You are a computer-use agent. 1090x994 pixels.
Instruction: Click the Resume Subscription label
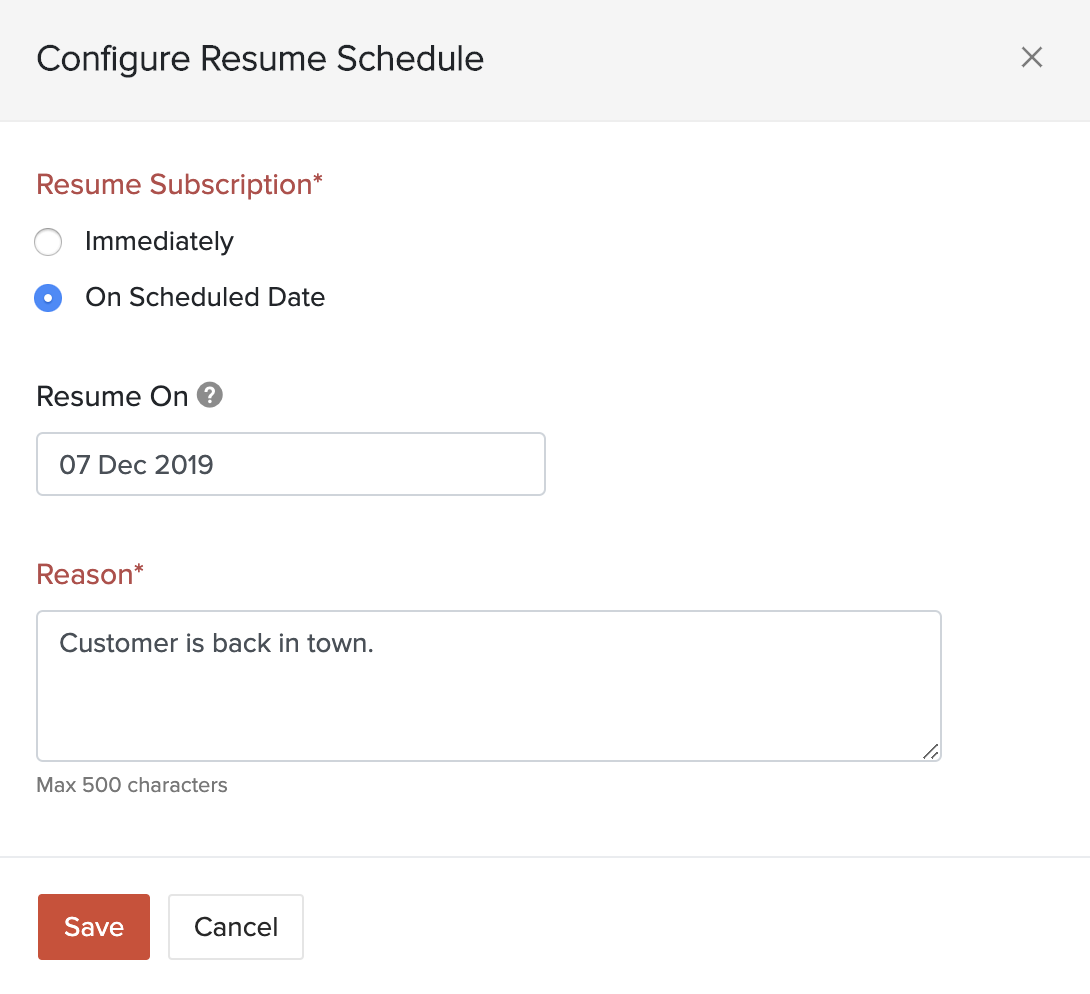179,184
